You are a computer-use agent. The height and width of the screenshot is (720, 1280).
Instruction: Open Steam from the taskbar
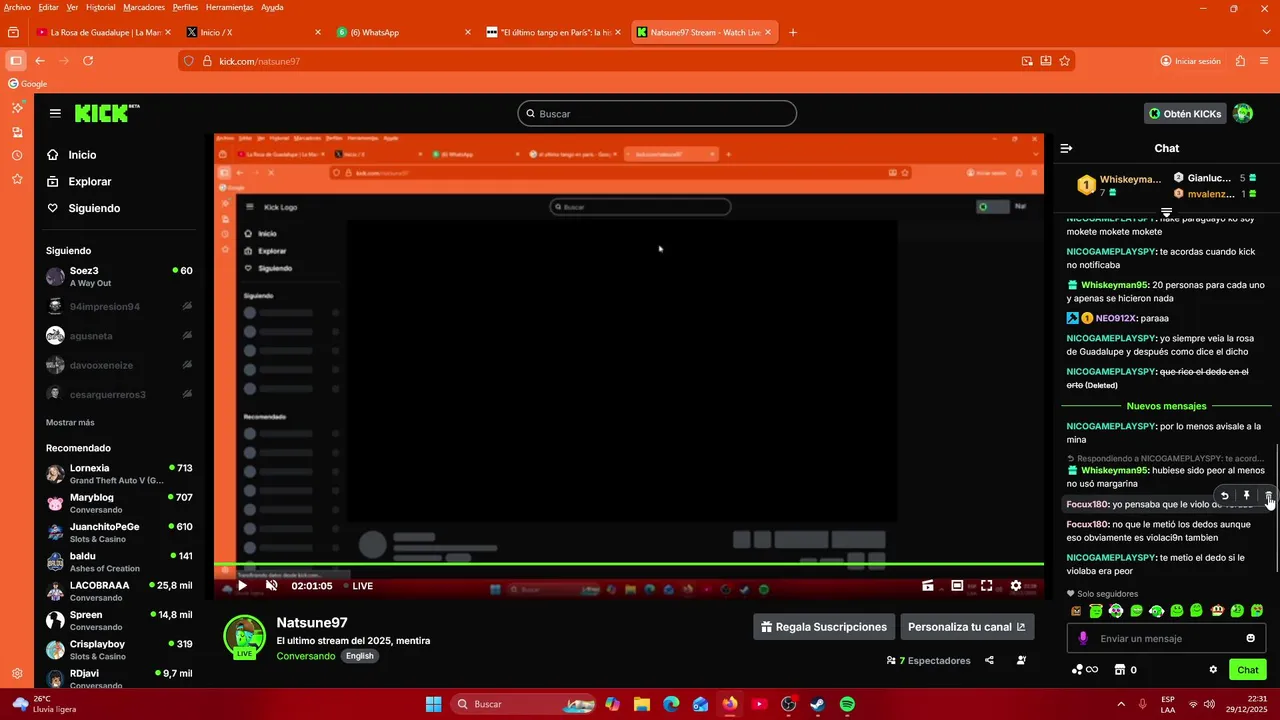(x=817, y=704)
